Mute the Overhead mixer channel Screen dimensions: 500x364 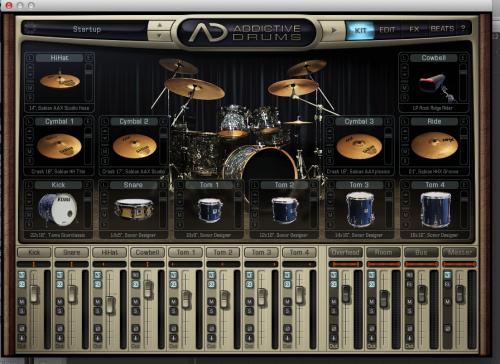(x=334, y=302)
